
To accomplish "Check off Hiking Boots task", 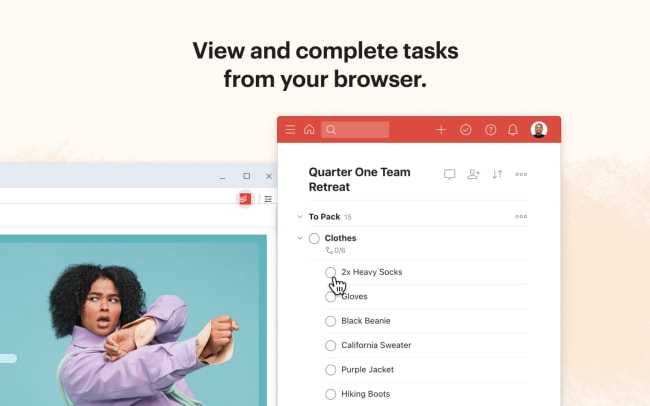I will click(x=330, y=394).
